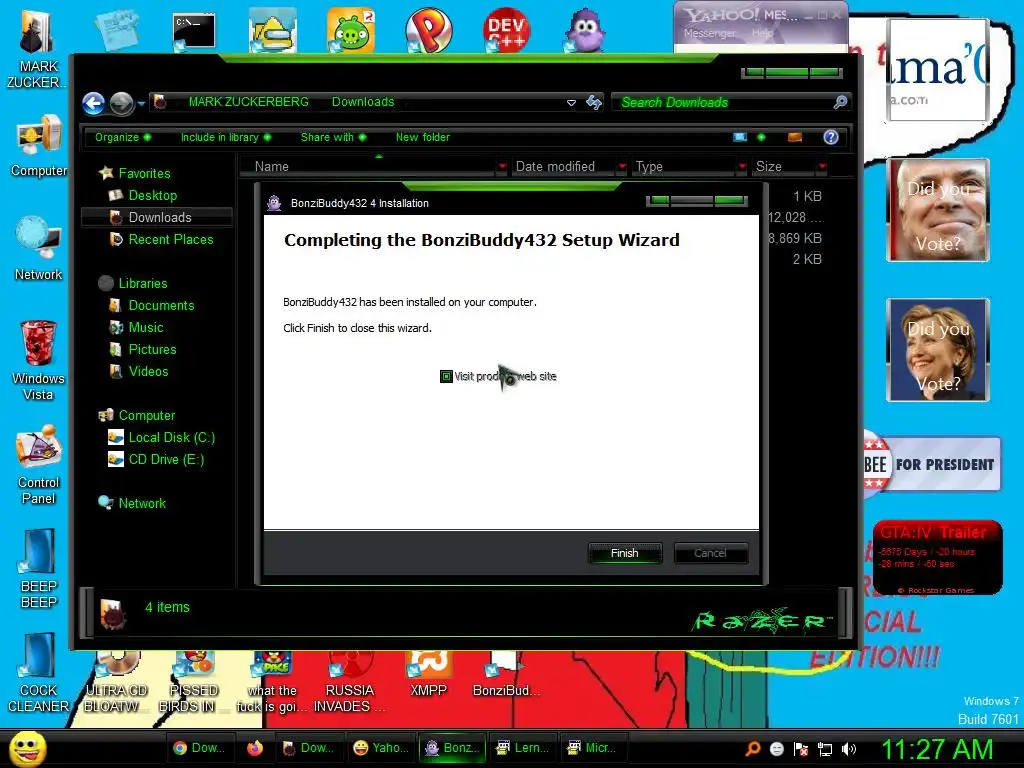Open the BEEP BEEP desktop shortcut
1024x768 pixels.
pyautogui.click(x=39, y=569)
